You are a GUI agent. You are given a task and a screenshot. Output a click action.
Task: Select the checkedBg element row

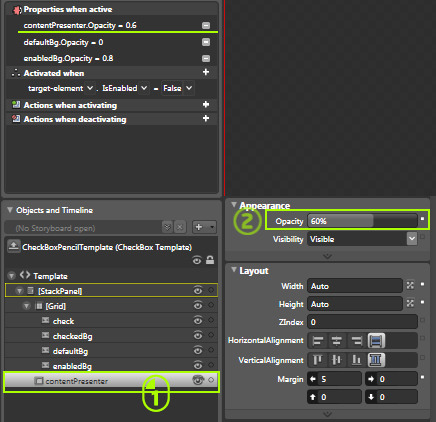pos(111,335)
